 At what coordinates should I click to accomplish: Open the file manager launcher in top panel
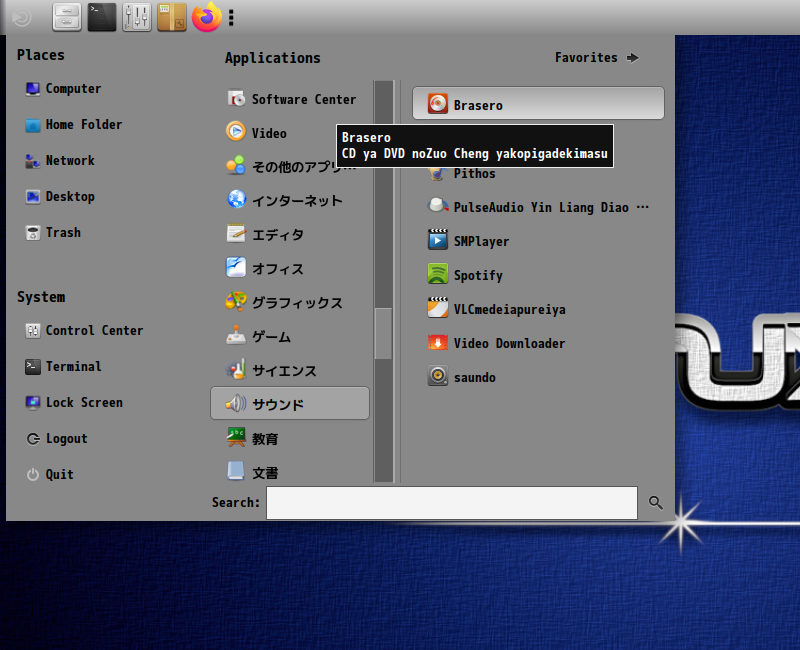point(67,17)
